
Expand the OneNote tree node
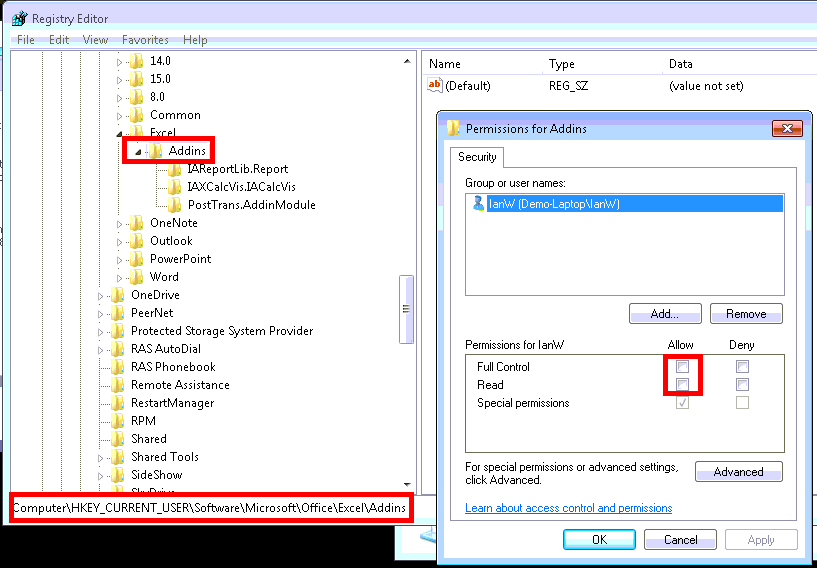(119, 224)
